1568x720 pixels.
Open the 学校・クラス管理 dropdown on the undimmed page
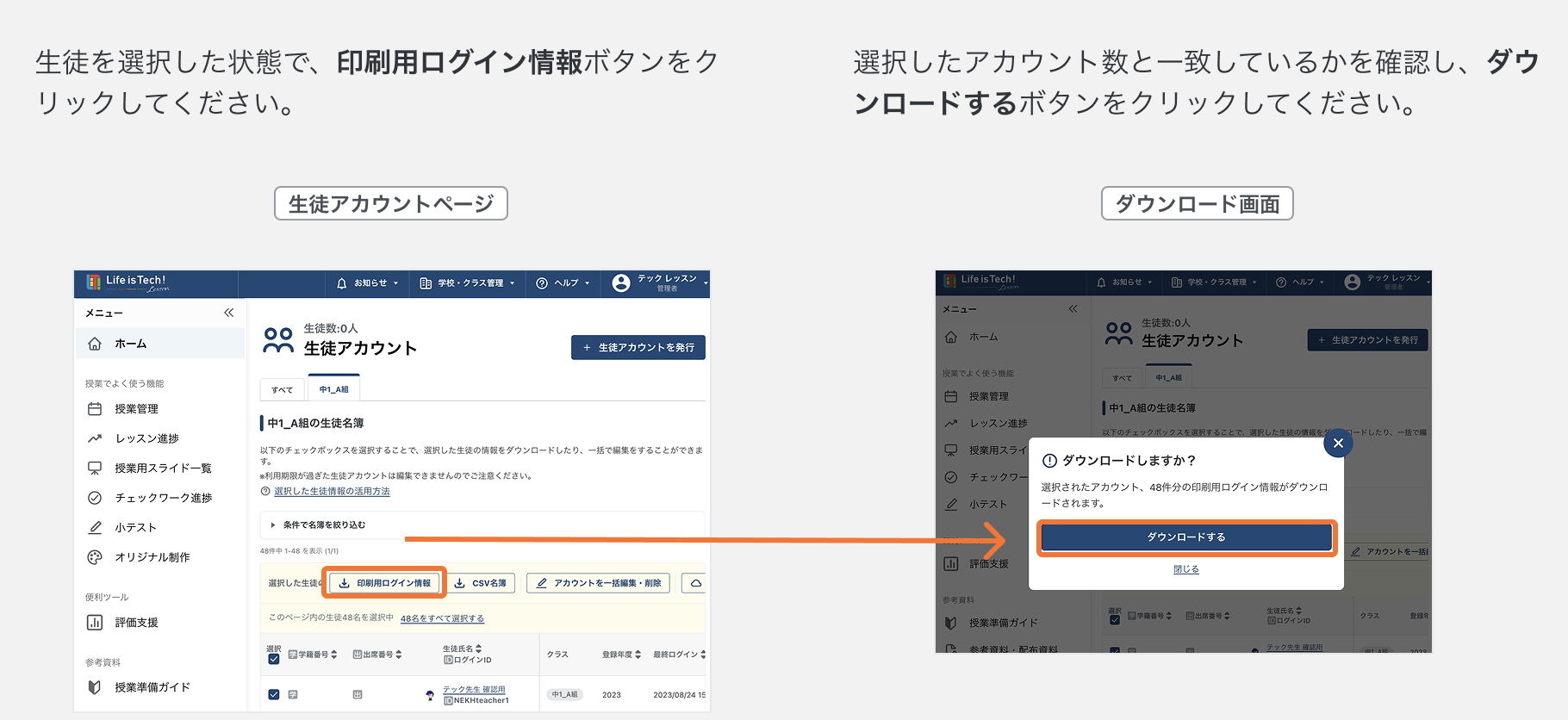pos(467,283)
